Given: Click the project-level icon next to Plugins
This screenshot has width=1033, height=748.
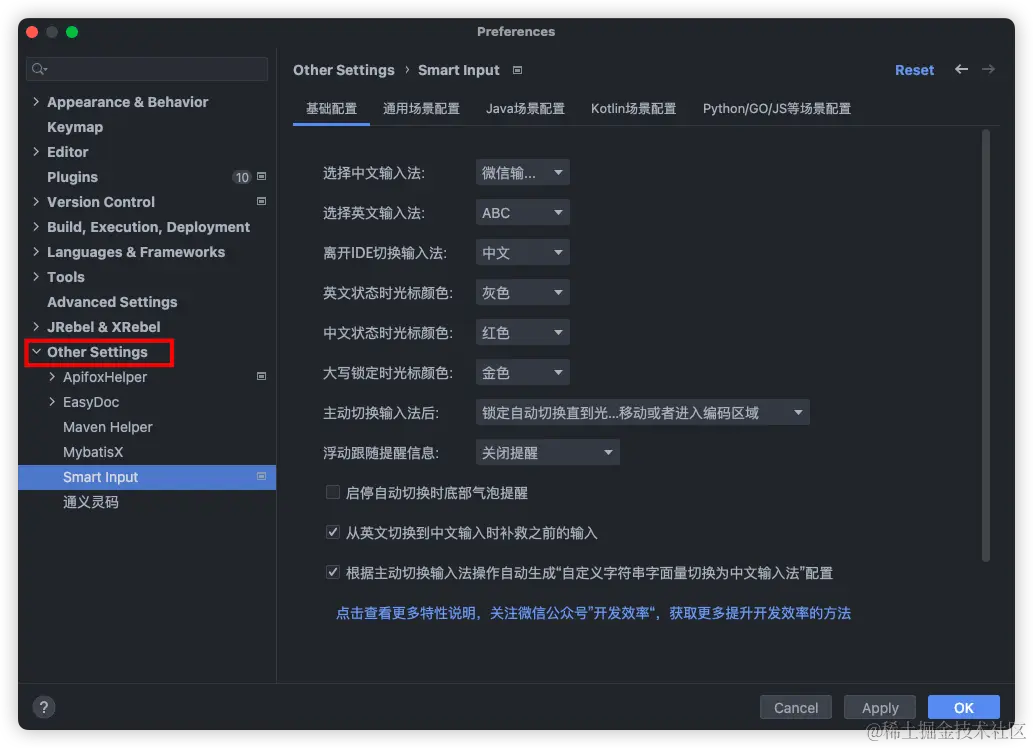Looking at the screenshot, I should point(262,177).
